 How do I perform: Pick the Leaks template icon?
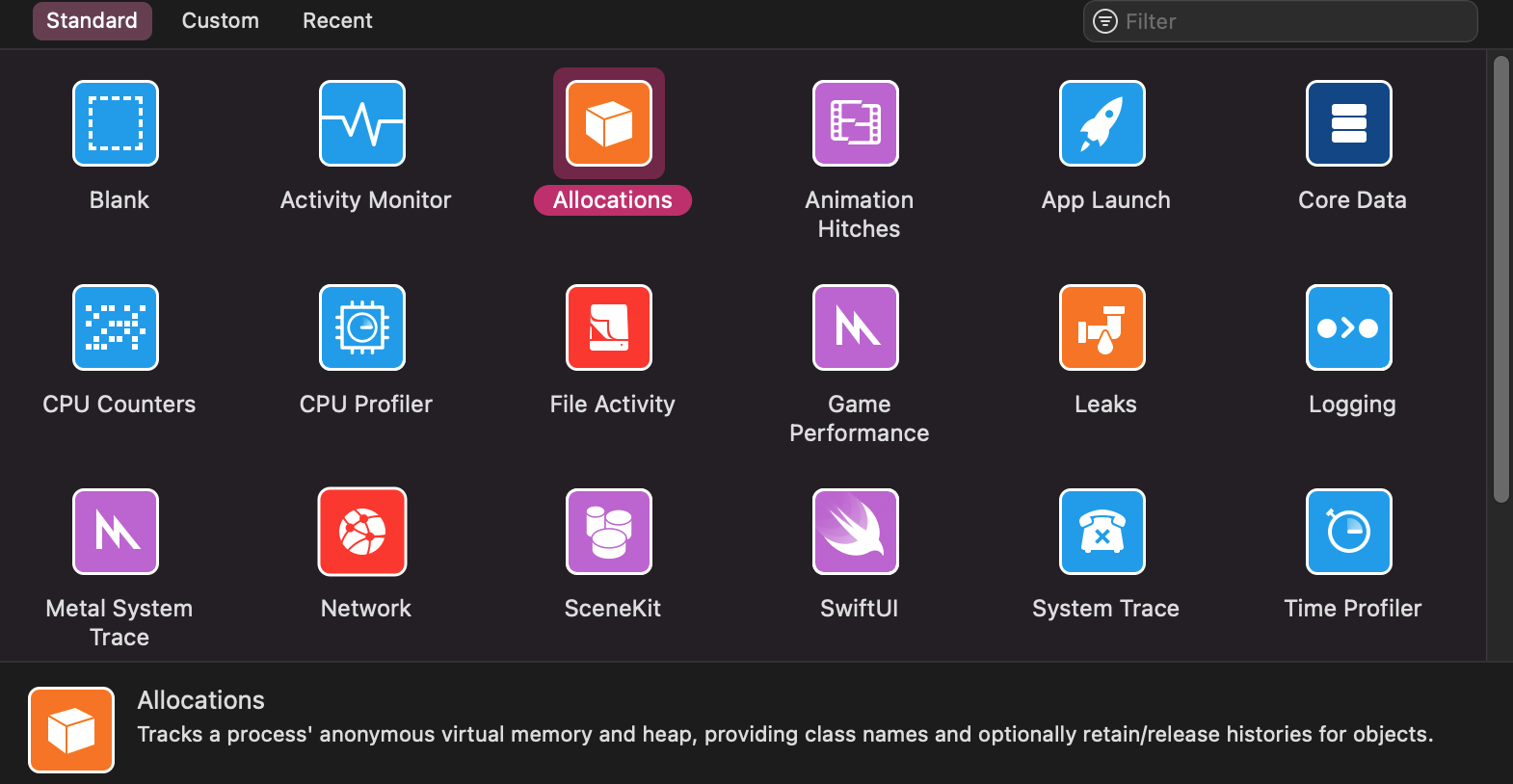coord(1102,327)
